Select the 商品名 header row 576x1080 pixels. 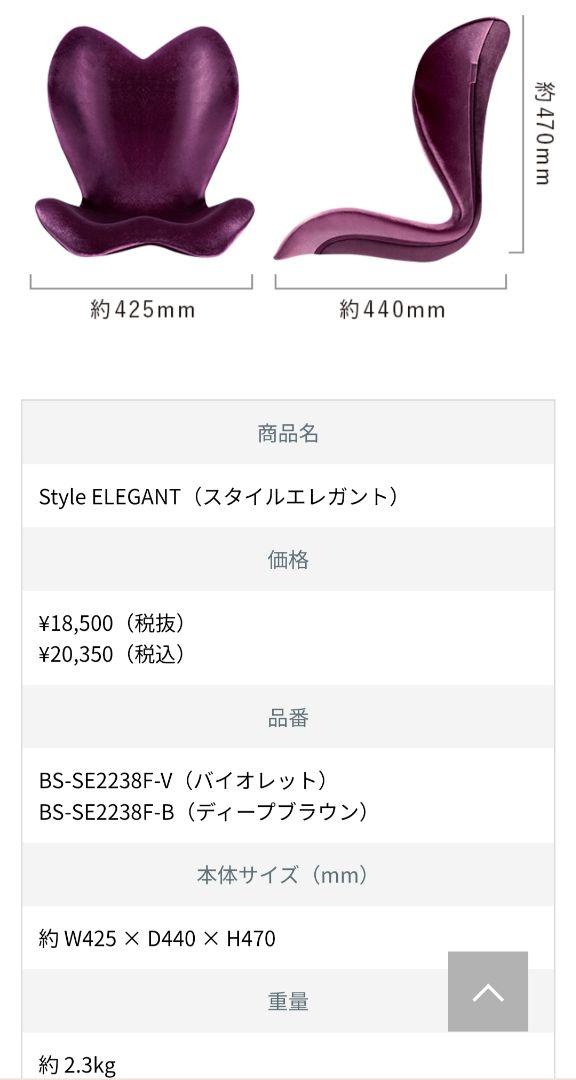coord(288,433)
